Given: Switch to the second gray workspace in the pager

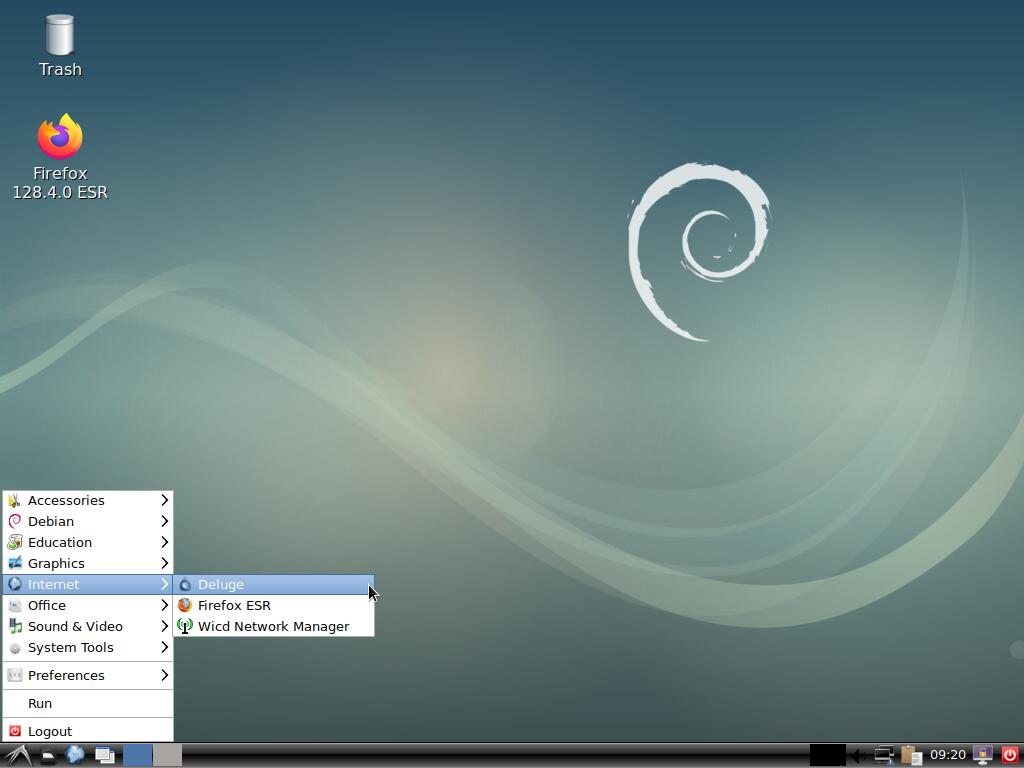Looking at the screenshot, I should (x=167, y=755).
